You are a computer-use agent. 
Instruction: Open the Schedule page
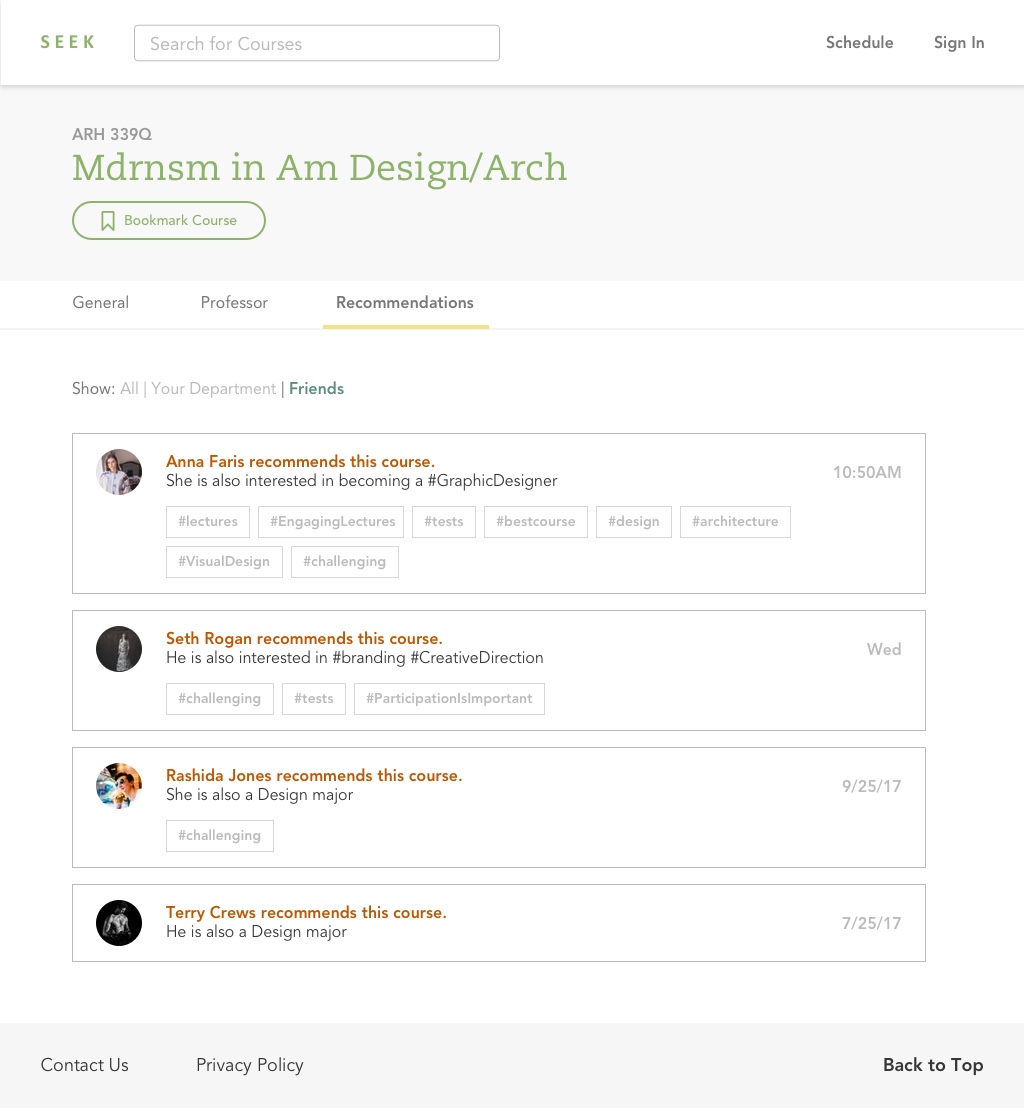click(859, 42)
